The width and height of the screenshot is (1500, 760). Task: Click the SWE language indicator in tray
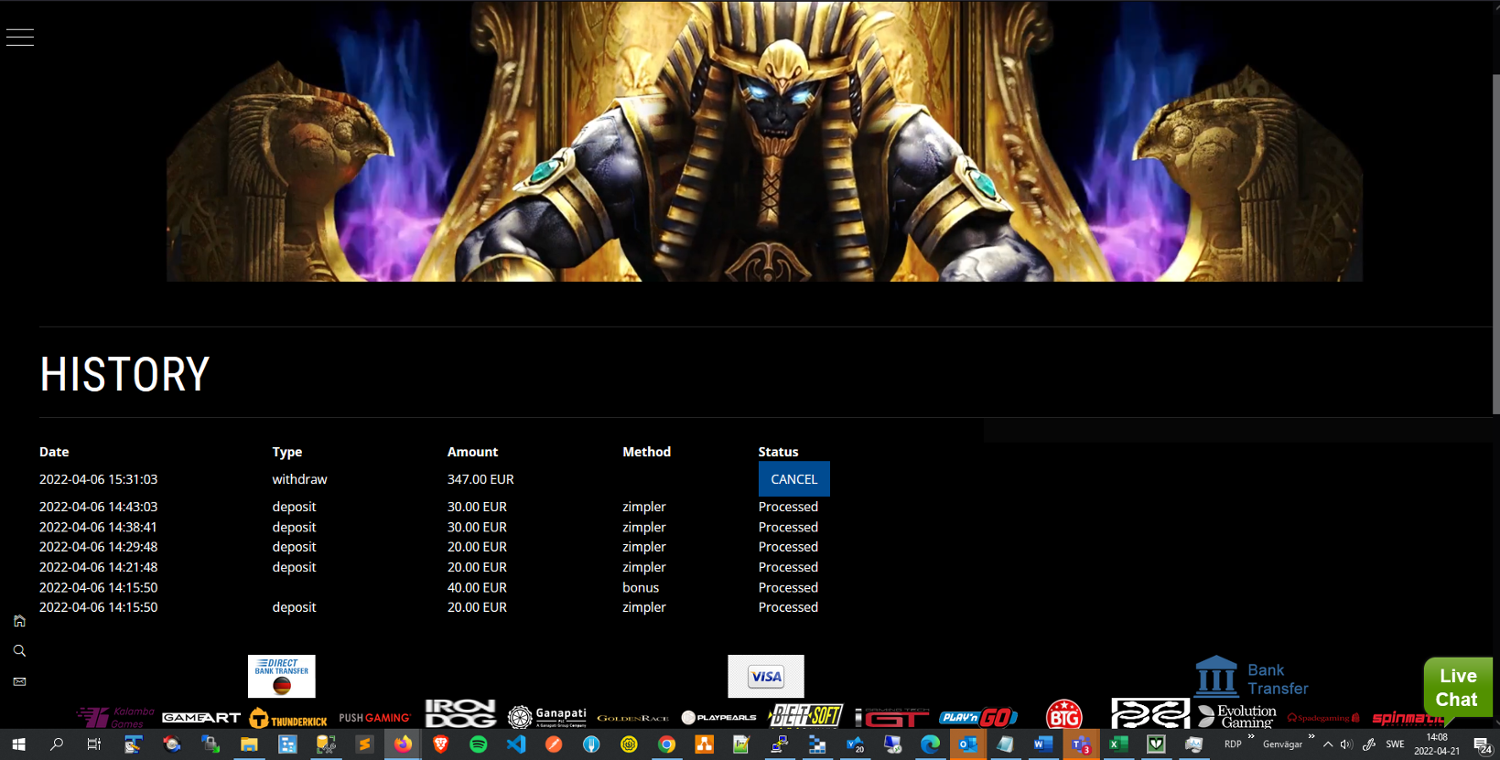tap(1394, 745)
